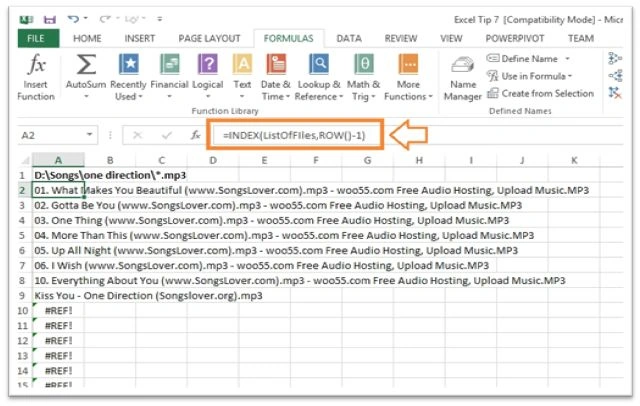This screenshot has width=640, height=406.
Task: Select row 9 header
Action: (x=22, y=296)
